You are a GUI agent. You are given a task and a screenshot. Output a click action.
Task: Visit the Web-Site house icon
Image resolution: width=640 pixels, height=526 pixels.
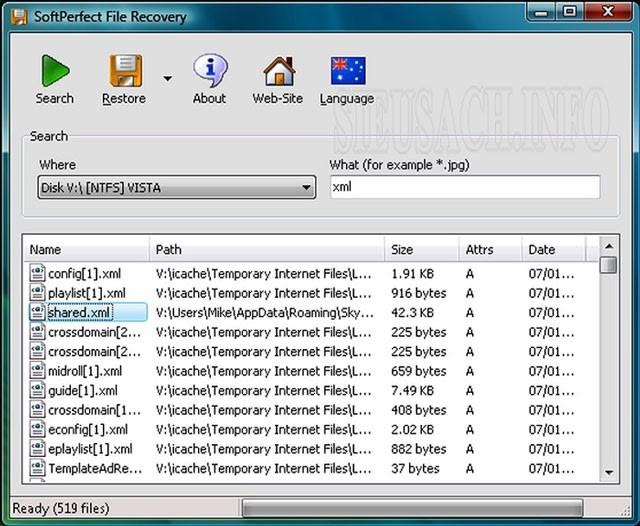point(279,71)
